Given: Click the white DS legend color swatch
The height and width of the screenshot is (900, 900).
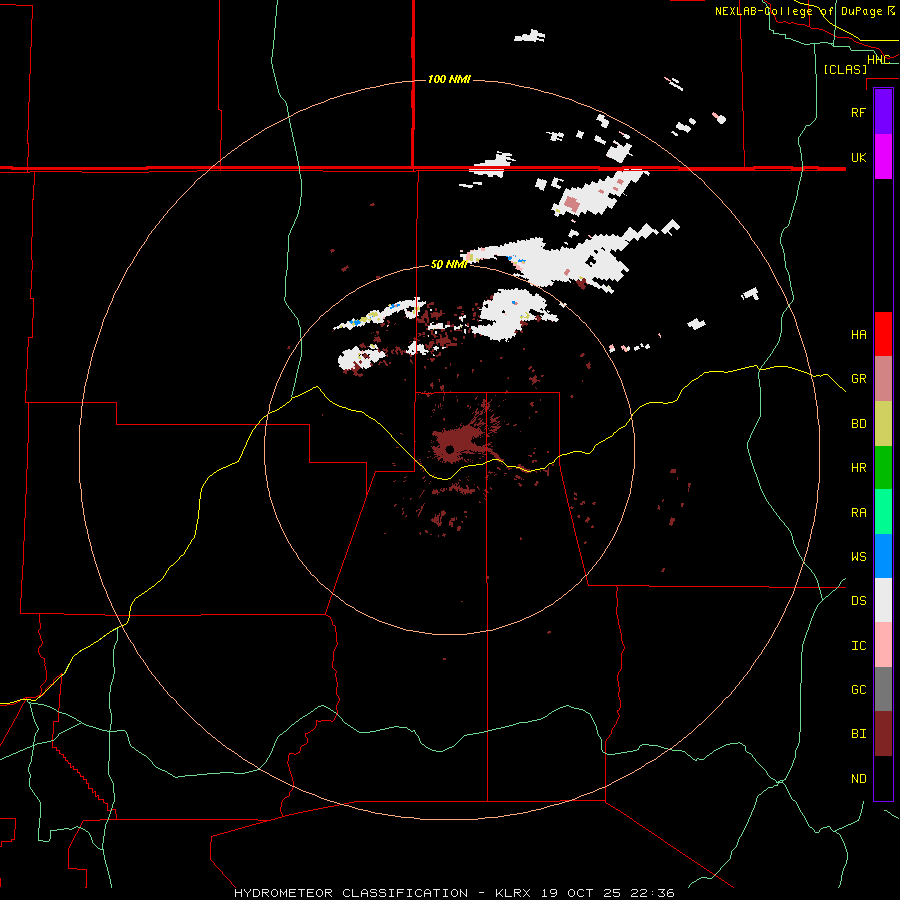Looking at the screenshot, I should (883, 600).
